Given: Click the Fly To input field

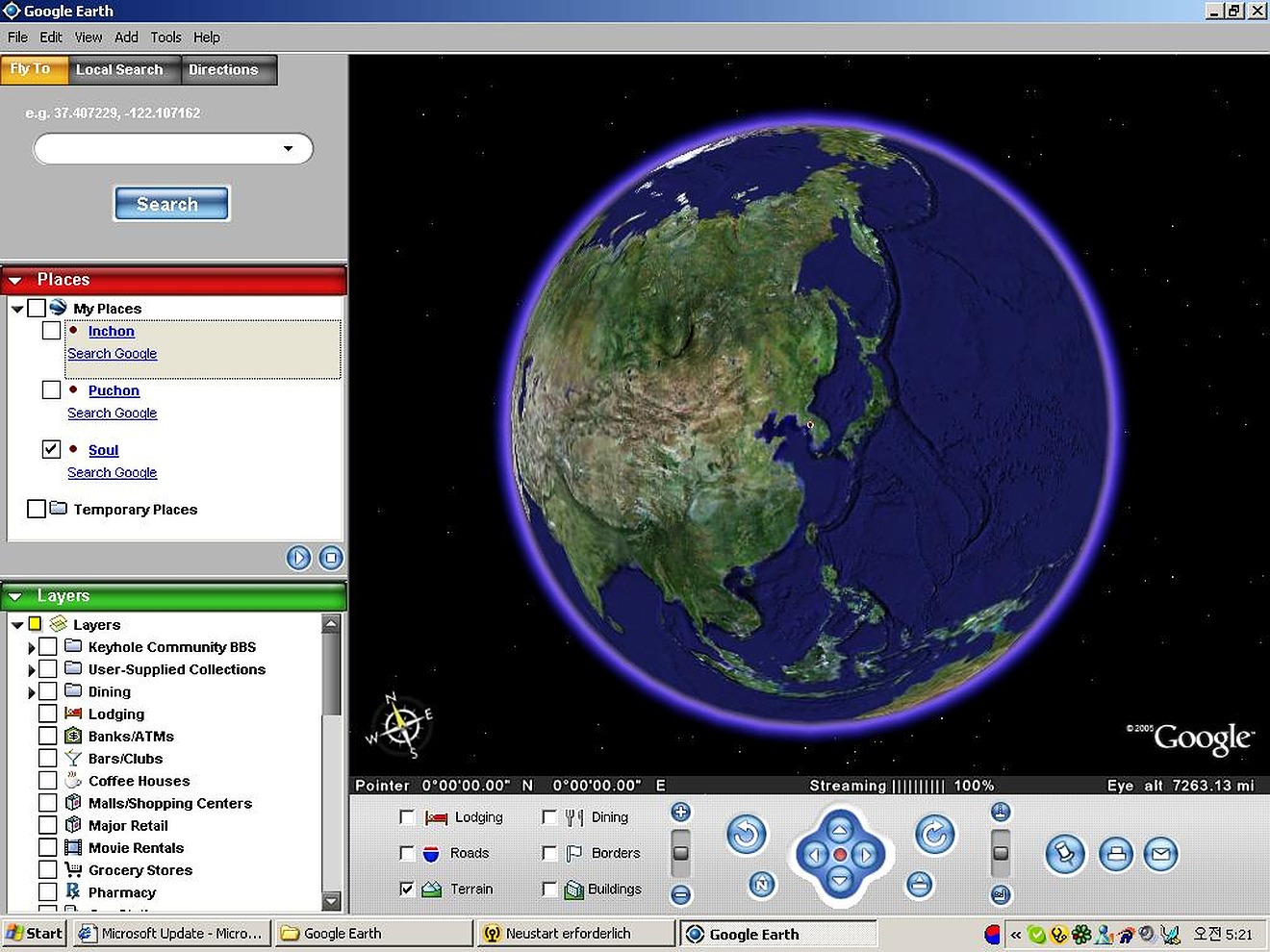Looking at the screenshot, I should point(173,149).
